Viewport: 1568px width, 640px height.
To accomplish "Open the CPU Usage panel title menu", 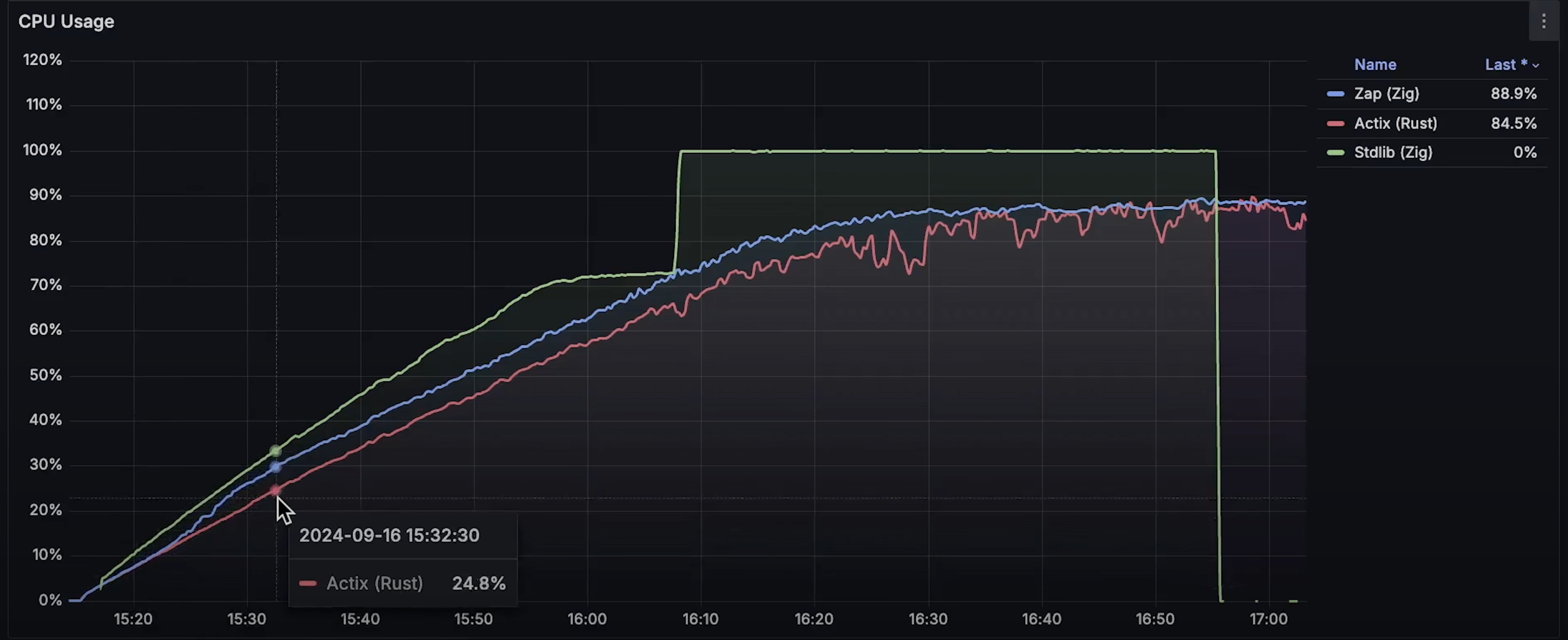I will [66, 22].
